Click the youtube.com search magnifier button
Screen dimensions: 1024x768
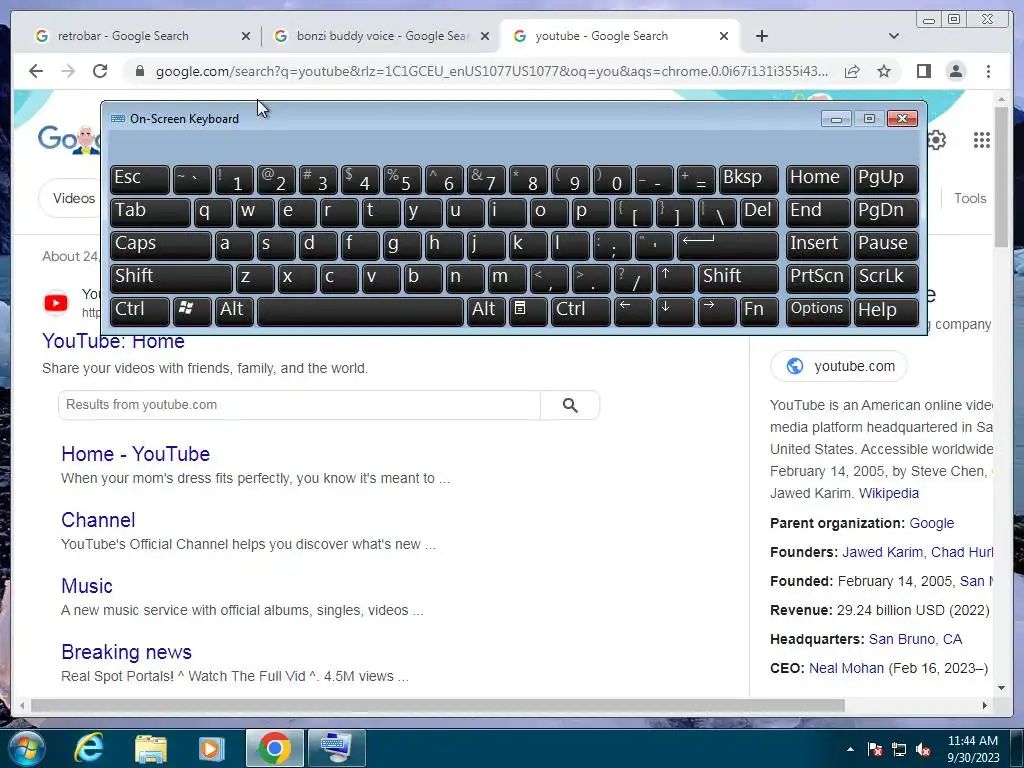(570, 405)
